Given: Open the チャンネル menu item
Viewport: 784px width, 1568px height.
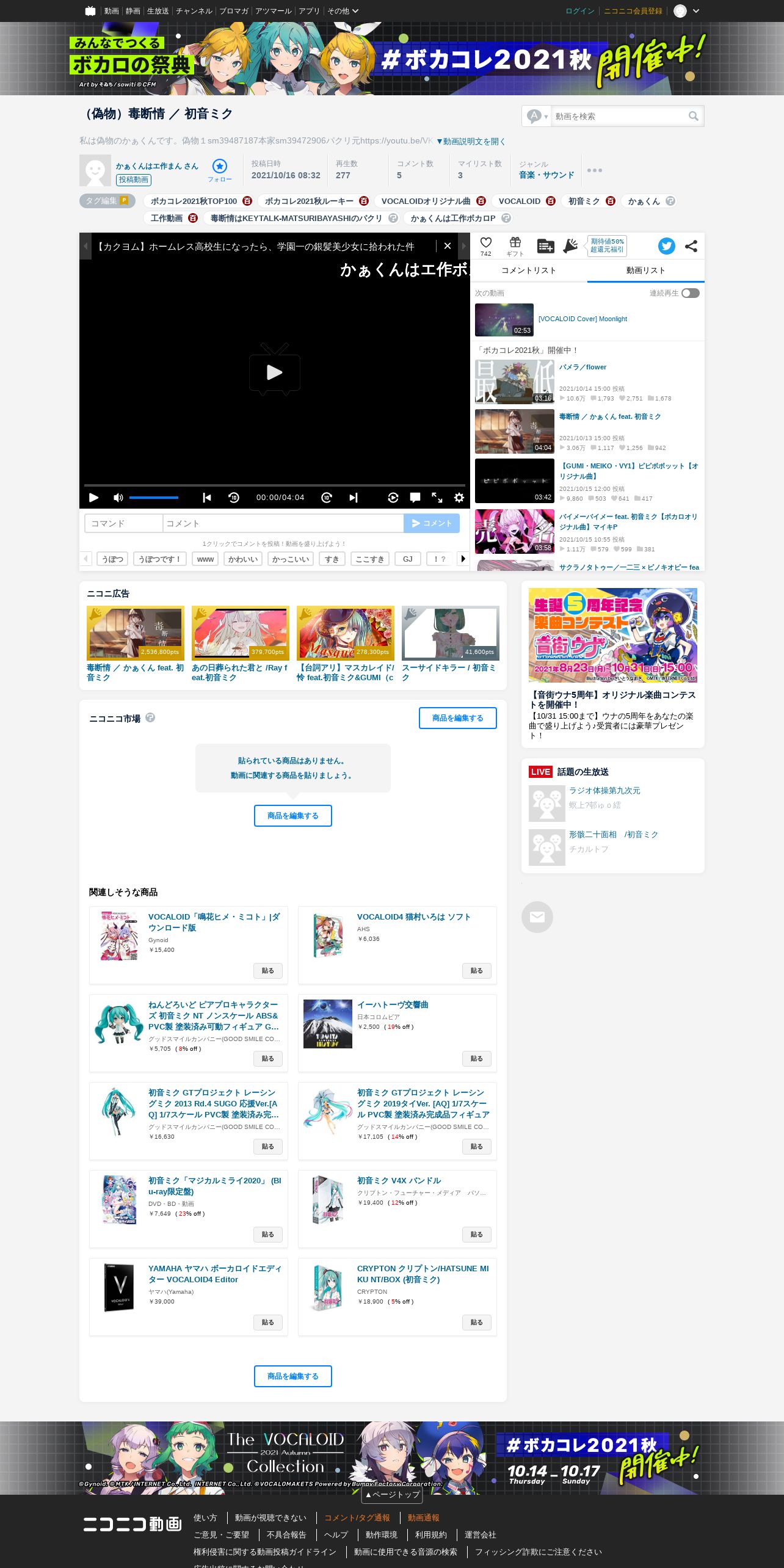Looking at the screenshot, I should 194,11.
